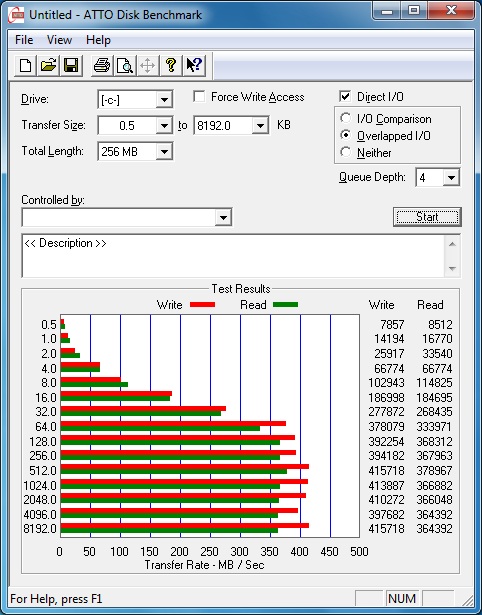Image resolution: width=482 pixels, height=615 pixels.
Task: Open the View menu
Action: [59, 40]
